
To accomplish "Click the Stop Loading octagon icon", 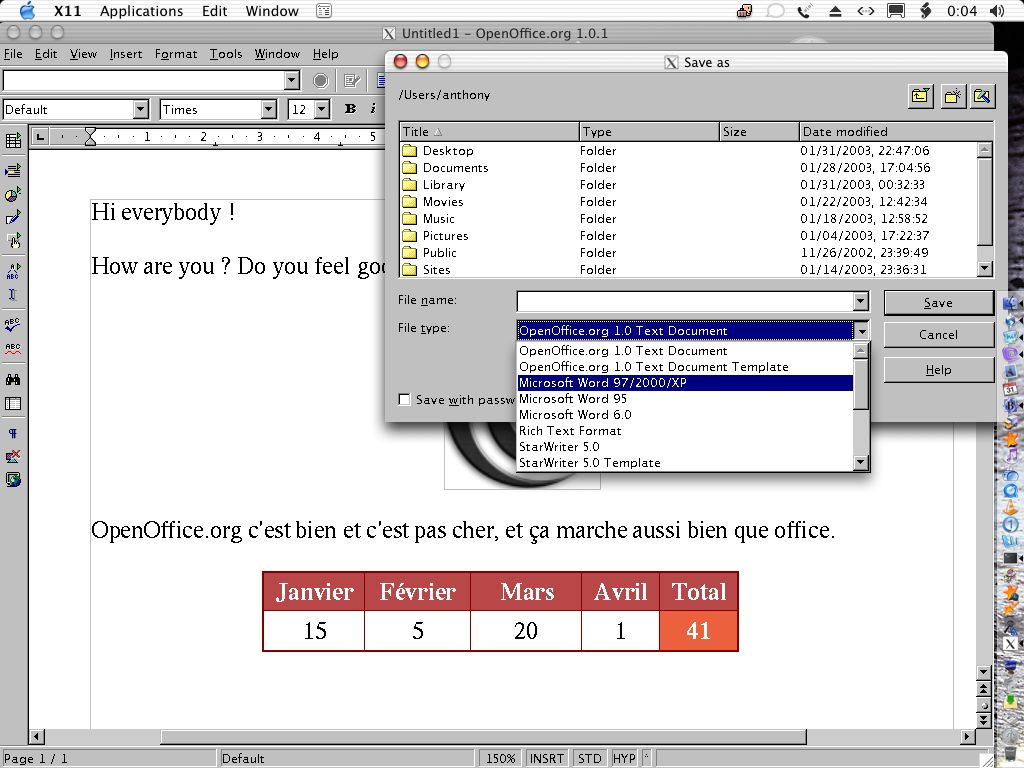I will (320, 80).
